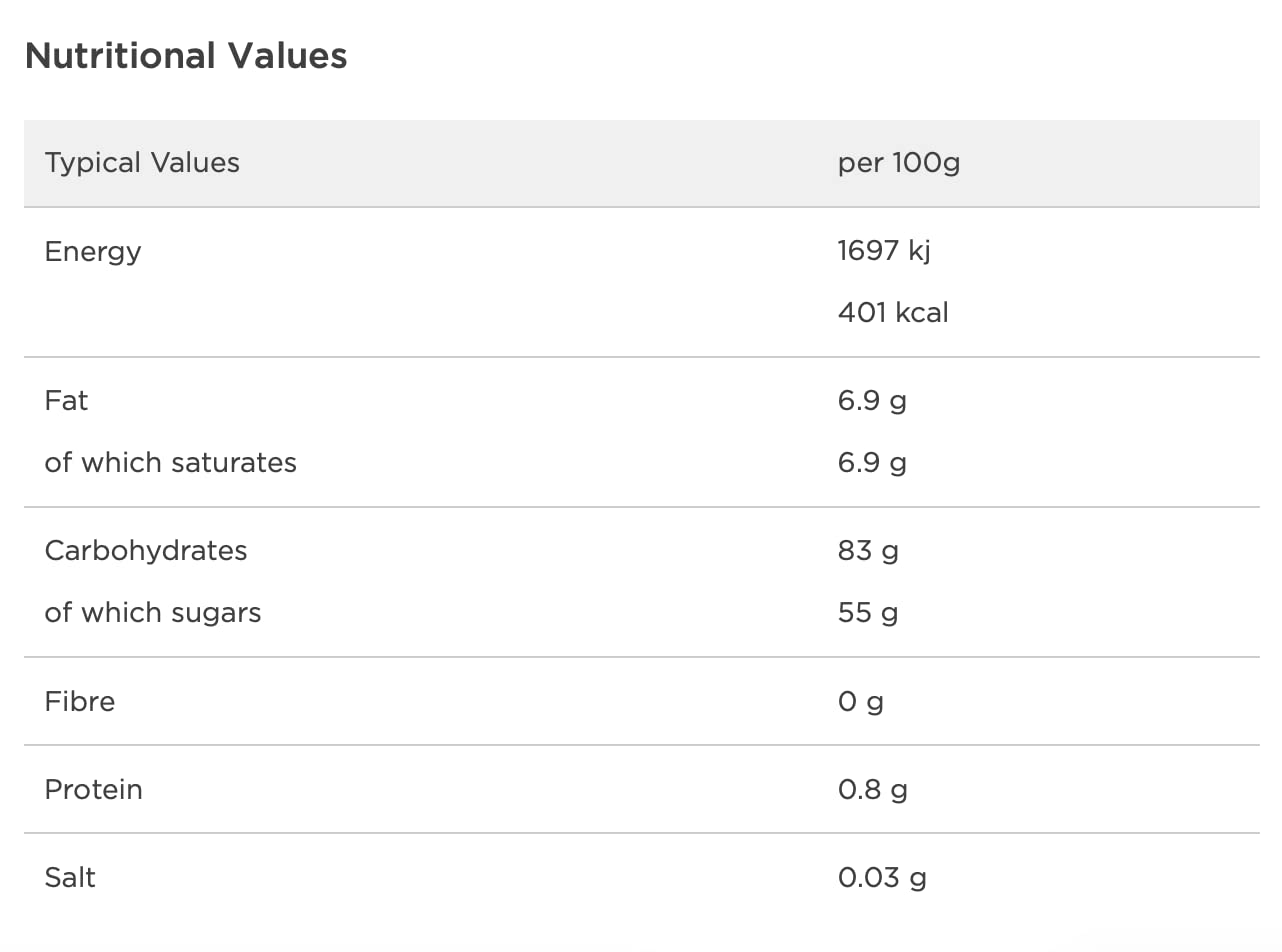The image size is (1282, 952).
Task: Click the 0.8 g protein value
Action: tap(873, 790)
